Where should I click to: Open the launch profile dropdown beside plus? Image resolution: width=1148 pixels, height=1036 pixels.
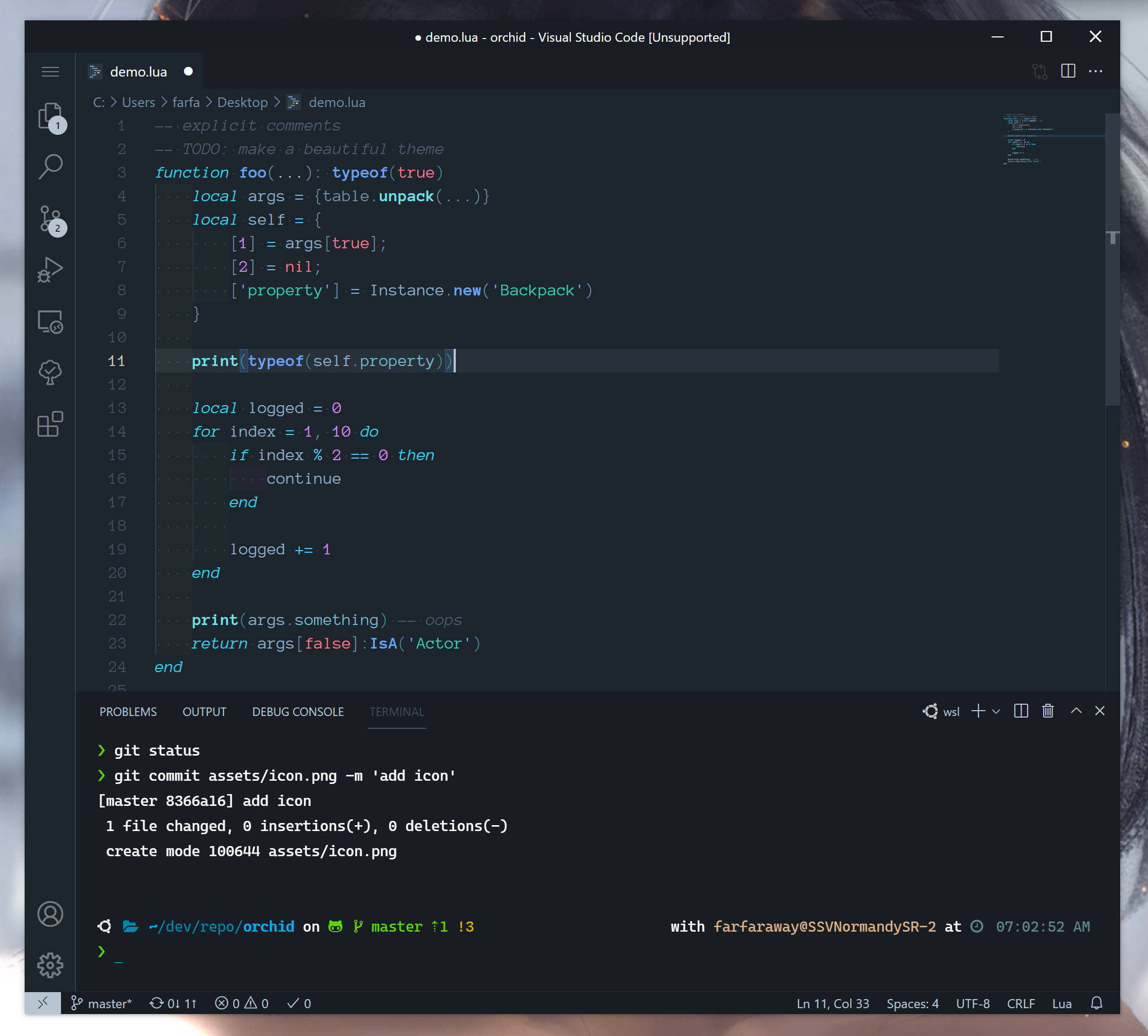(996, 712)
